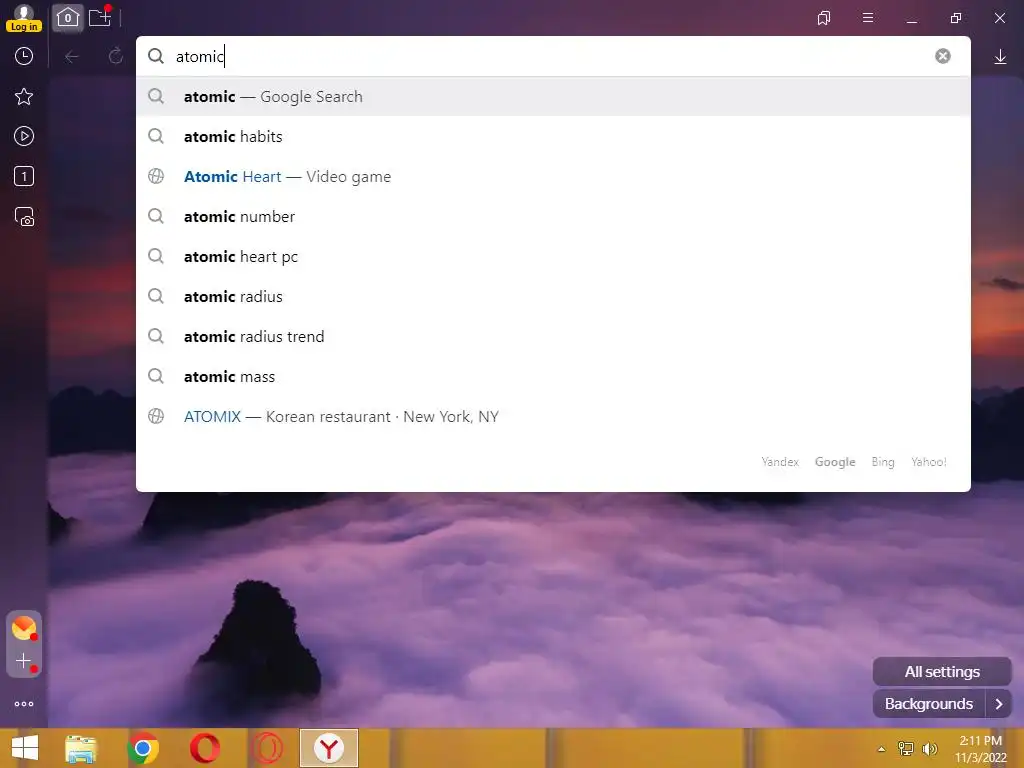
Task: Open the browser hamburger menu
Action: coord(868,18)
